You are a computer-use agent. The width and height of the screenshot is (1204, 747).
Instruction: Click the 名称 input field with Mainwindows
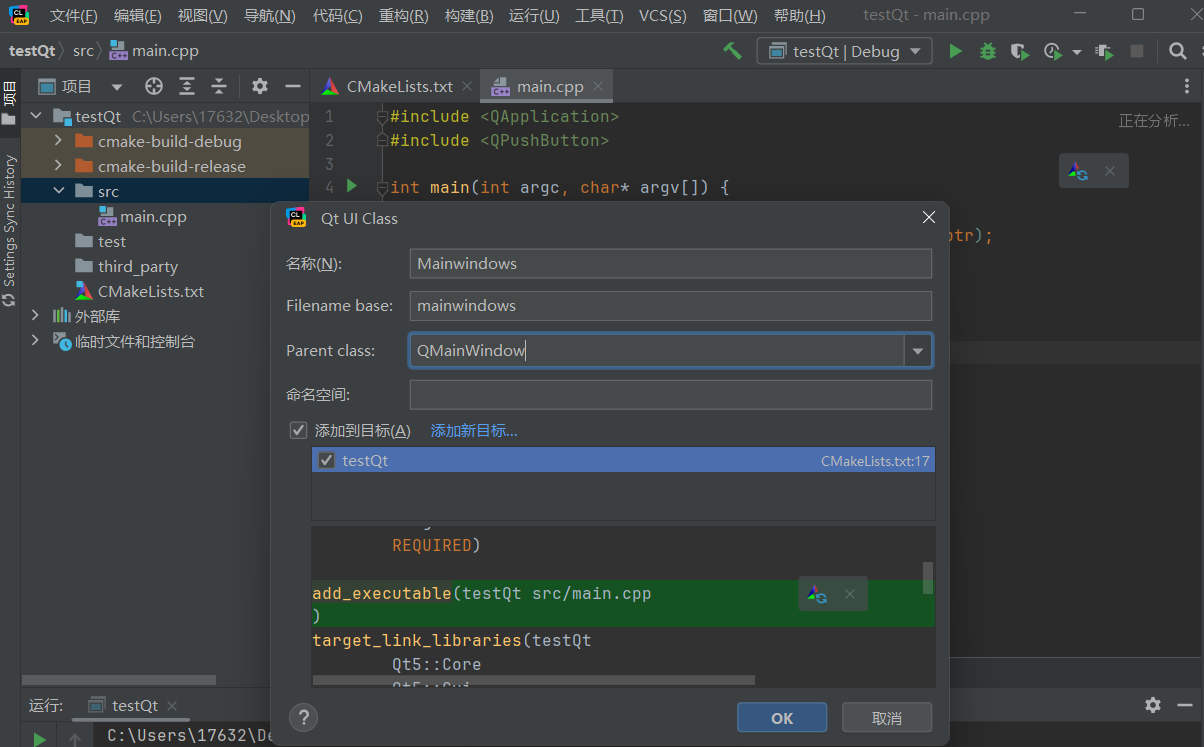point(671,264)
